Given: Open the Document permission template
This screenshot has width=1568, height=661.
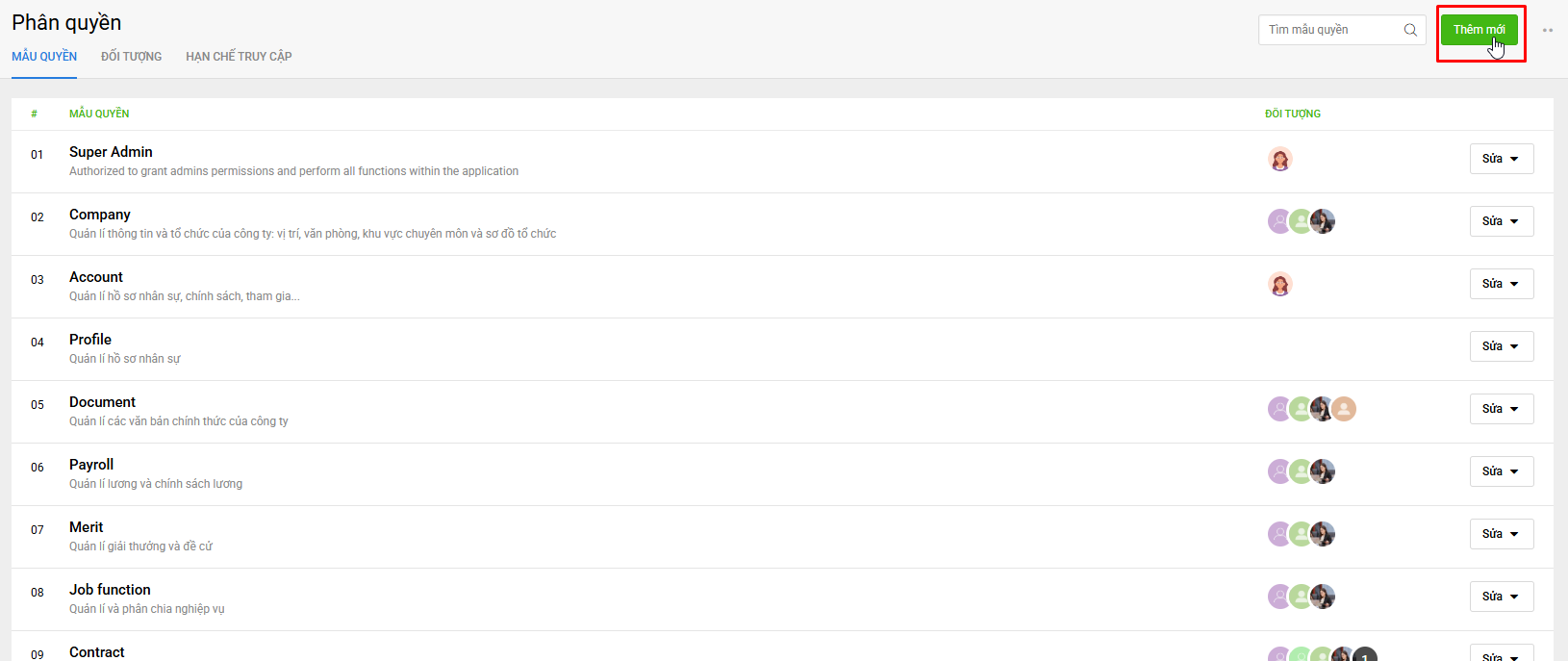Looking at the screenshot, I should tap(102, 402).
